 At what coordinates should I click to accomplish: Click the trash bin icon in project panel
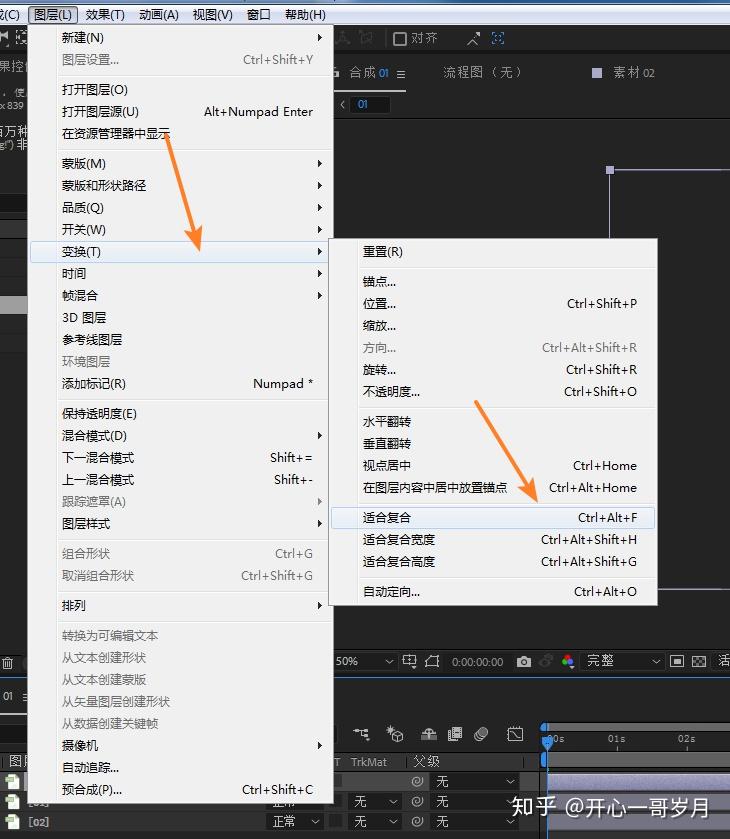coord(7,663)
